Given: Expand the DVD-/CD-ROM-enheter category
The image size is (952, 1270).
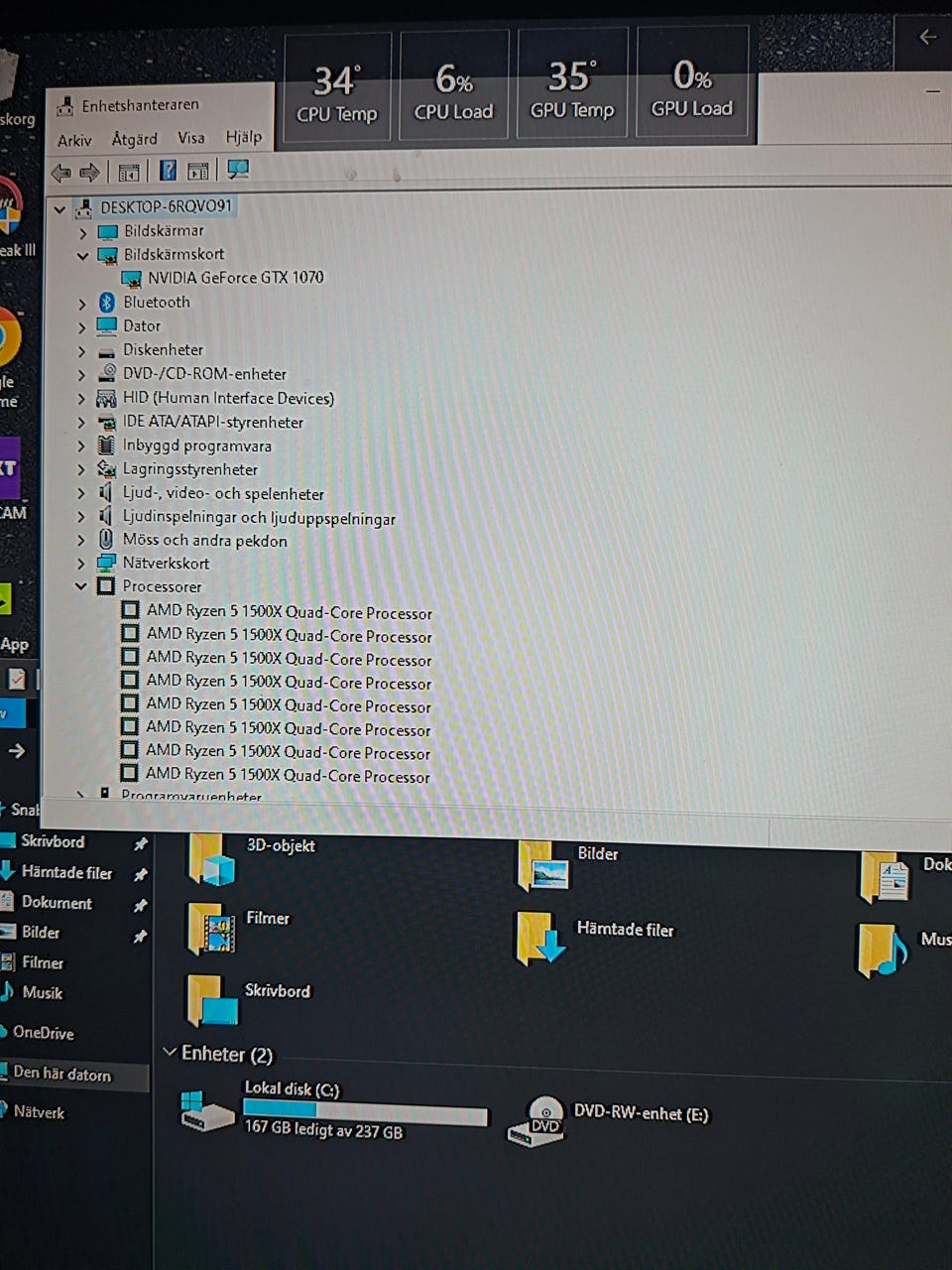Looking at the screenshot, I should coord(82,375).
